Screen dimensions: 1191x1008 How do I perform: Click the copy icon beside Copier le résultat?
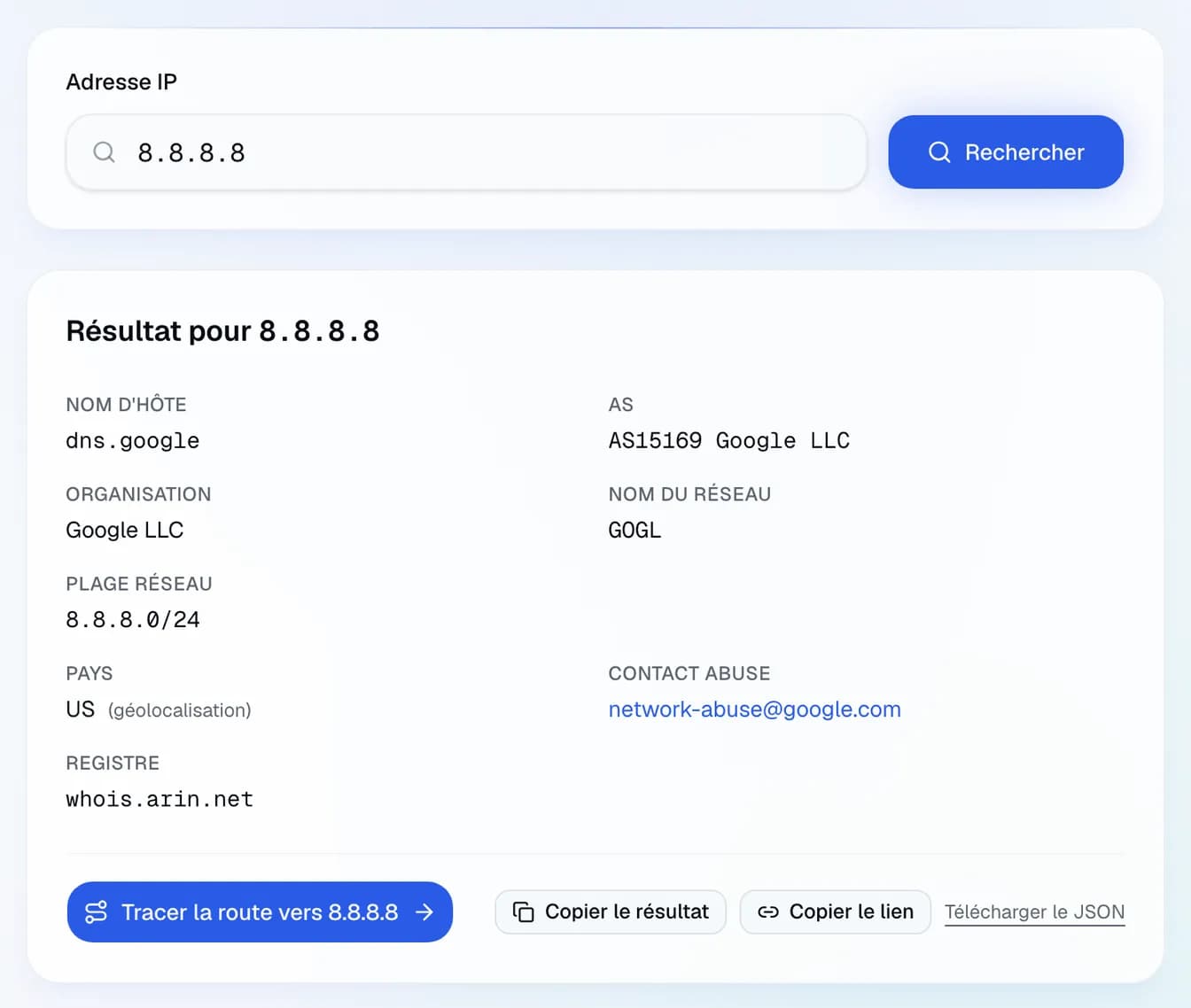pos(523,912)
